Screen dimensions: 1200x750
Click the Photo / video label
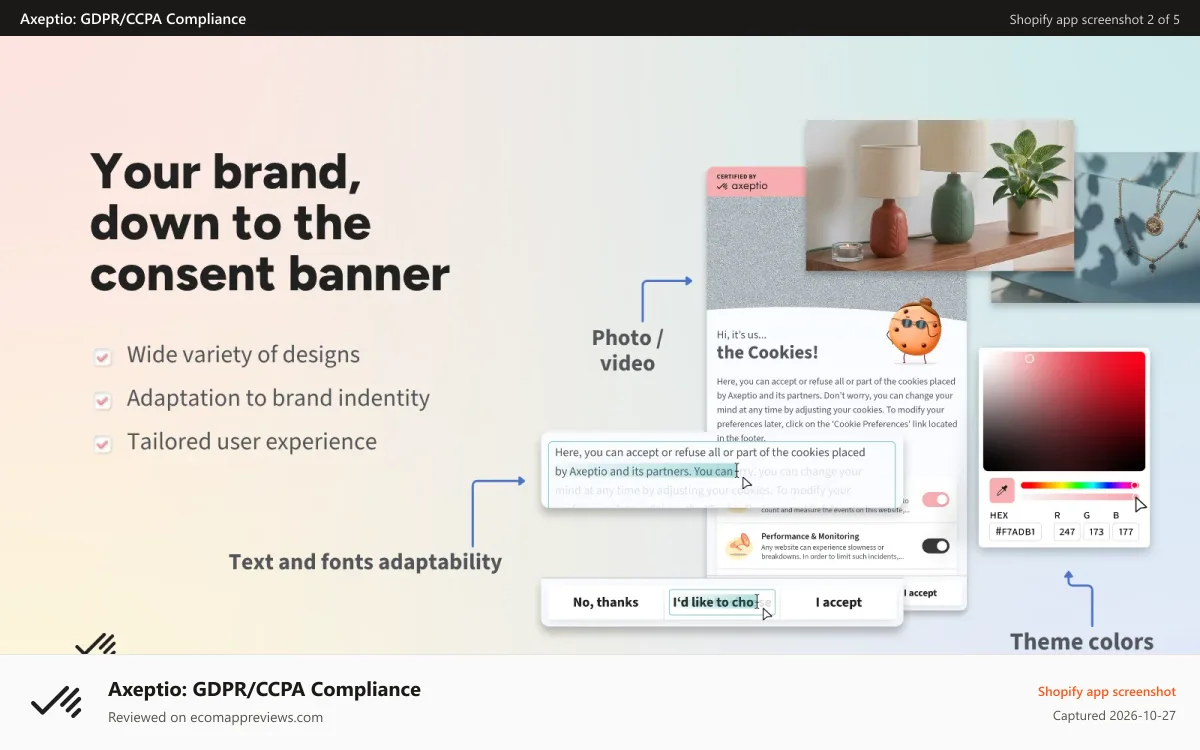coord(627,350)
